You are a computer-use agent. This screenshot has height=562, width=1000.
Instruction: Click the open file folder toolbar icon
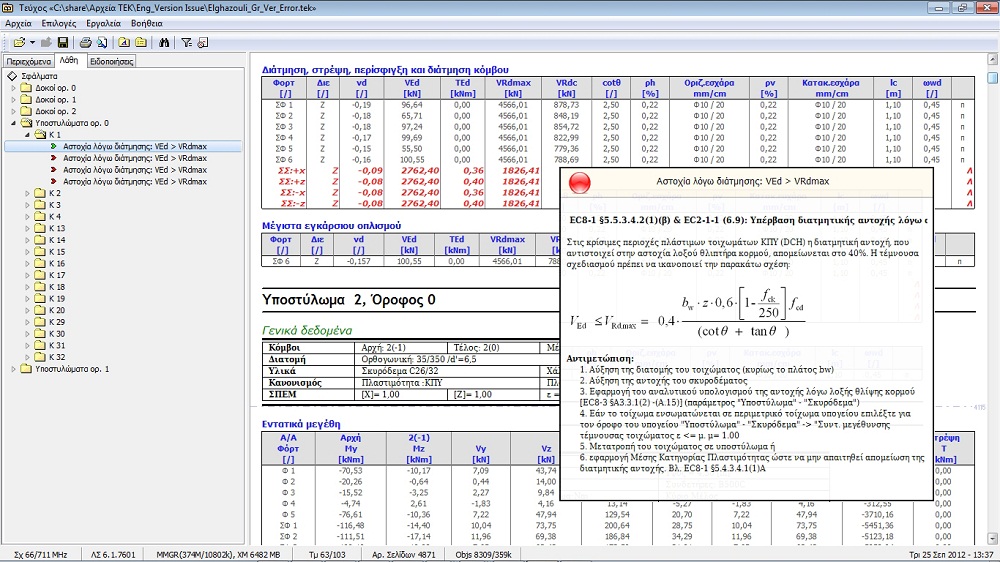point(19,43)
